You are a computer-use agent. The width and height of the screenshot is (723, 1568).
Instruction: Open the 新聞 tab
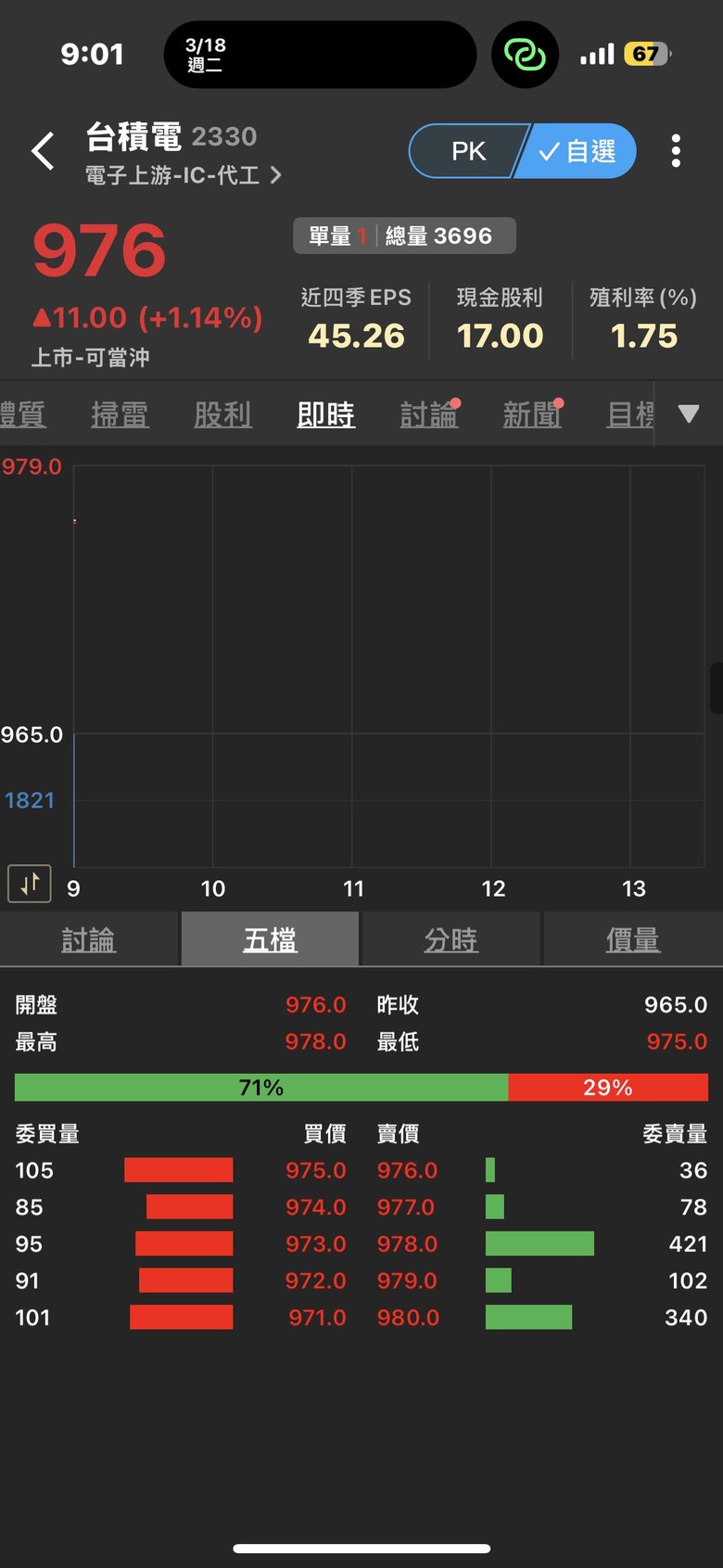[x=532, y=414]
